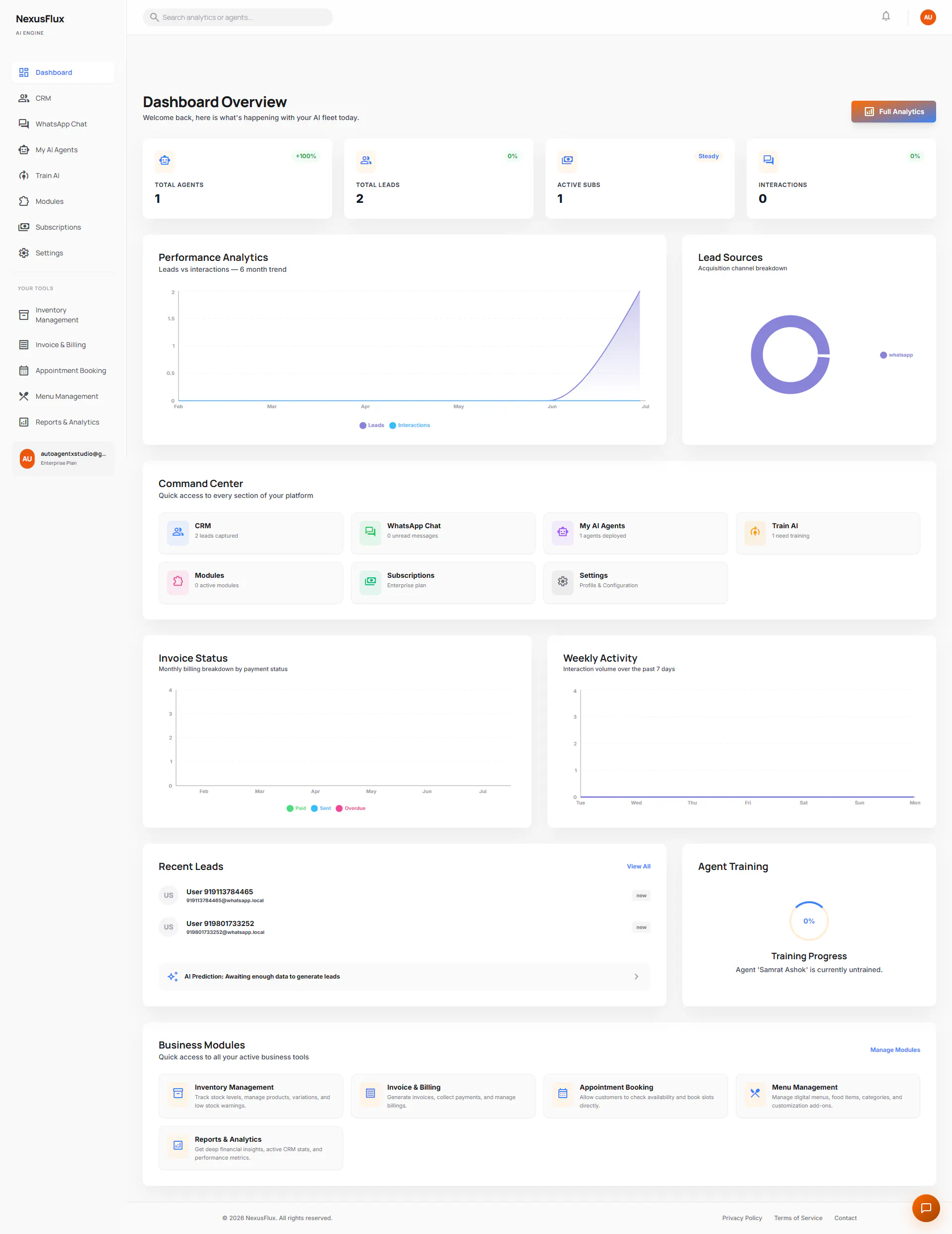Go to My AI Agents in sidebar
Screen dimensions: 952x1234
point(63,150)
